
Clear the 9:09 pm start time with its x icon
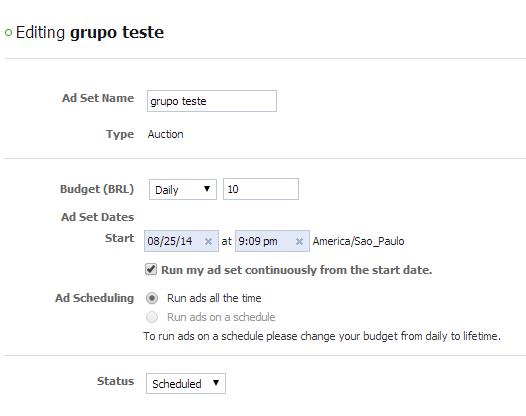[x=299, y=241]
